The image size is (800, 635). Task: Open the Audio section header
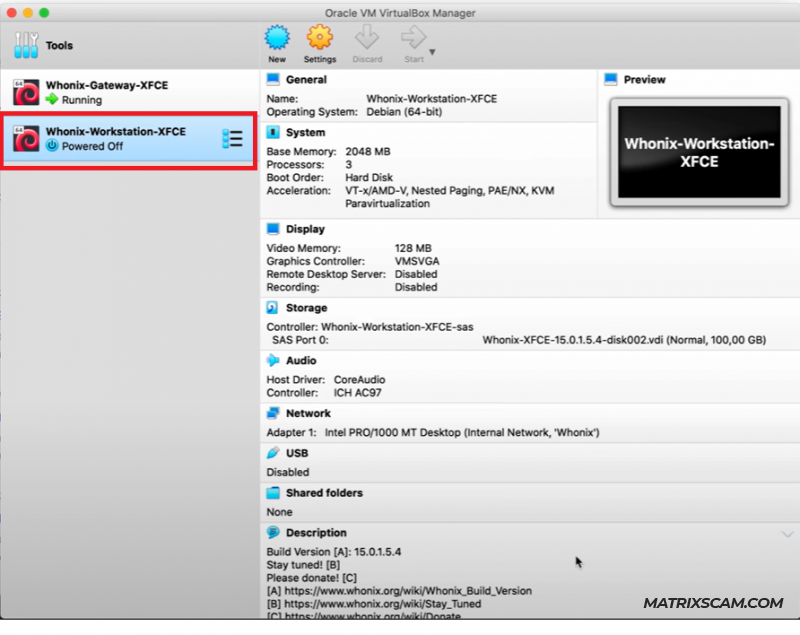[301, 361]
